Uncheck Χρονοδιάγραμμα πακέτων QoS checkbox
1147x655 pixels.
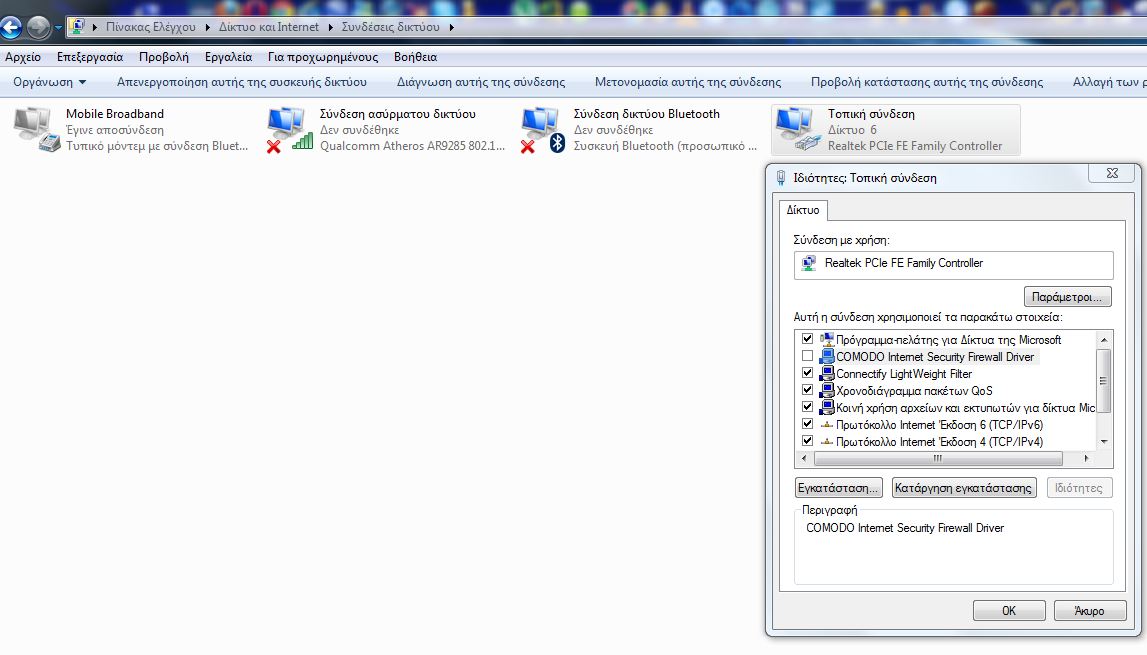coord(808,390)
